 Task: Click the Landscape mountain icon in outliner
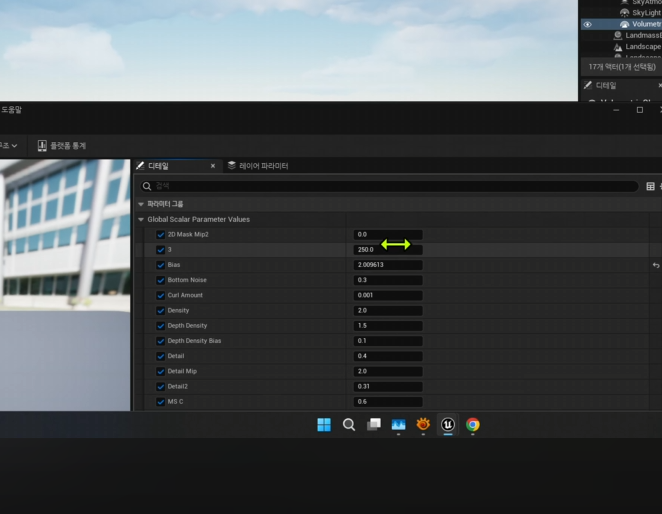618,47
